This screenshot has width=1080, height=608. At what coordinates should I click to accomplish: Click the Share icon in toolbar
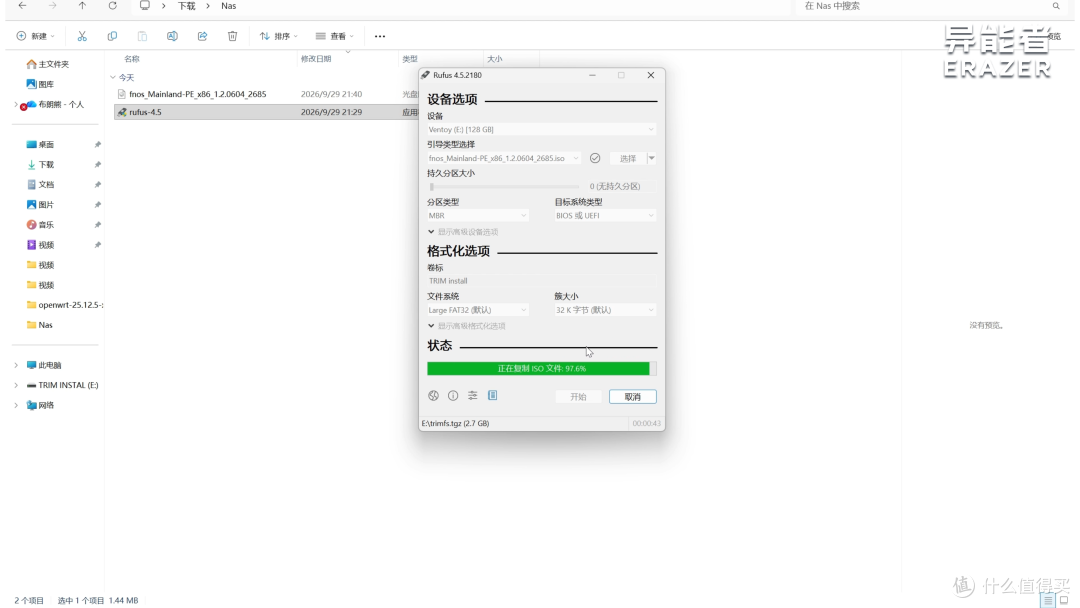(202, 36)
